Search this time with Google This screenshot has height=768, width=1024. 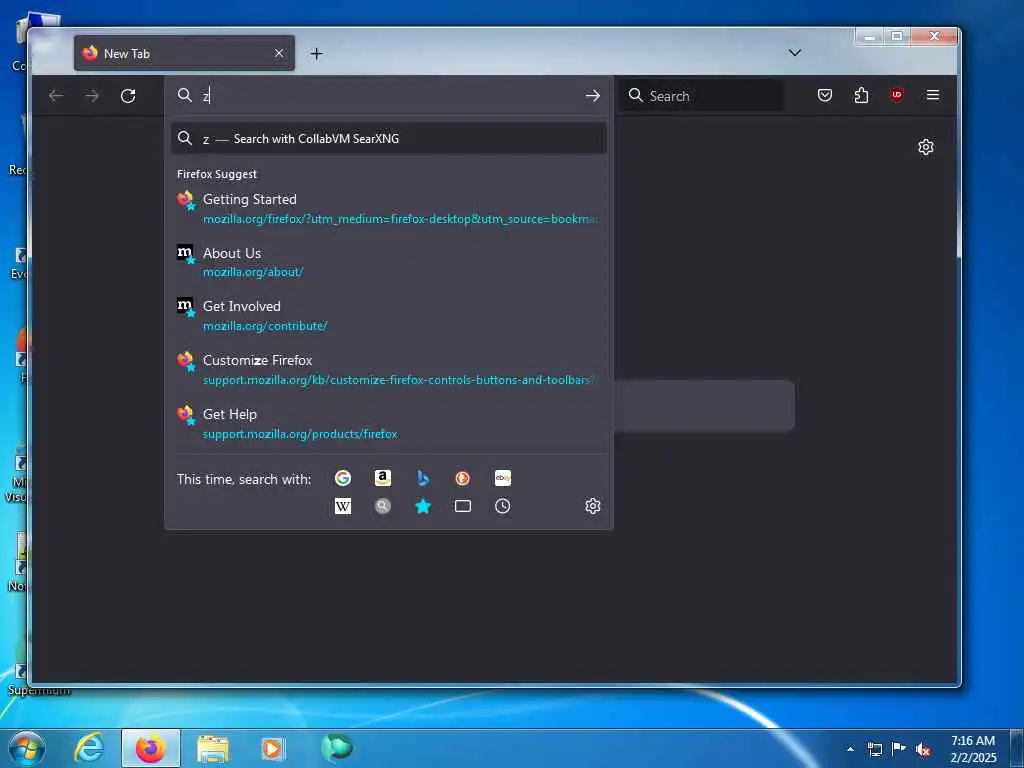pyautogui.click(x=343, y=478)
